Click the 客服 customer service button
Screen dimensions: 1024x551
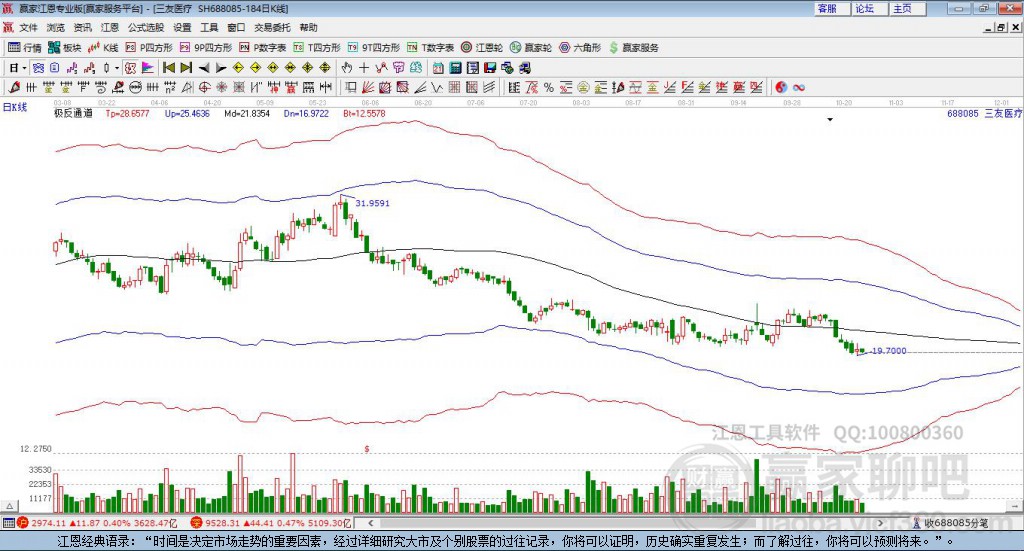(831, 8)
